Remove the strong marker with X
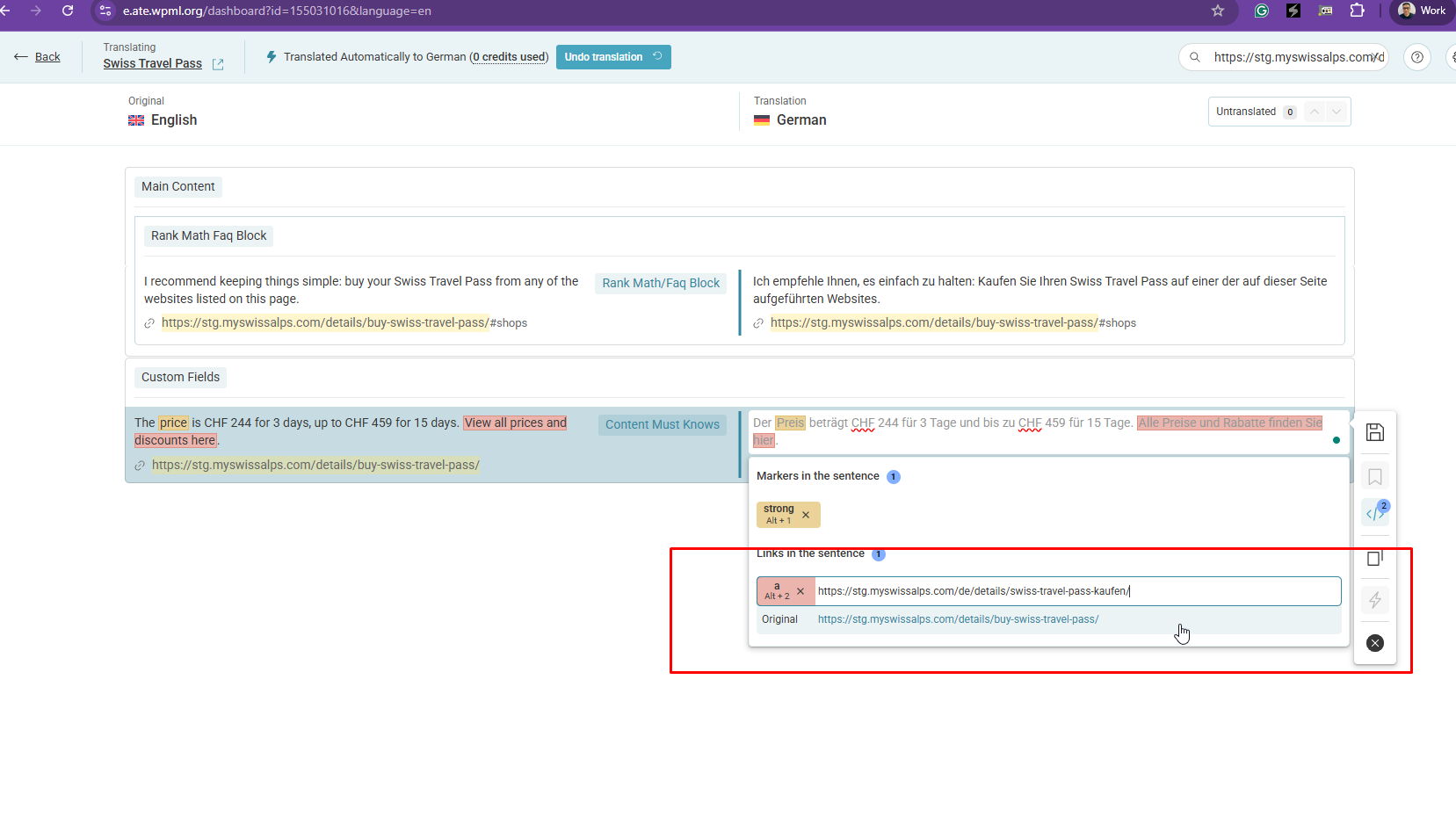Image resolution: width=1456 pixels, height=817 pixels. 806,515
